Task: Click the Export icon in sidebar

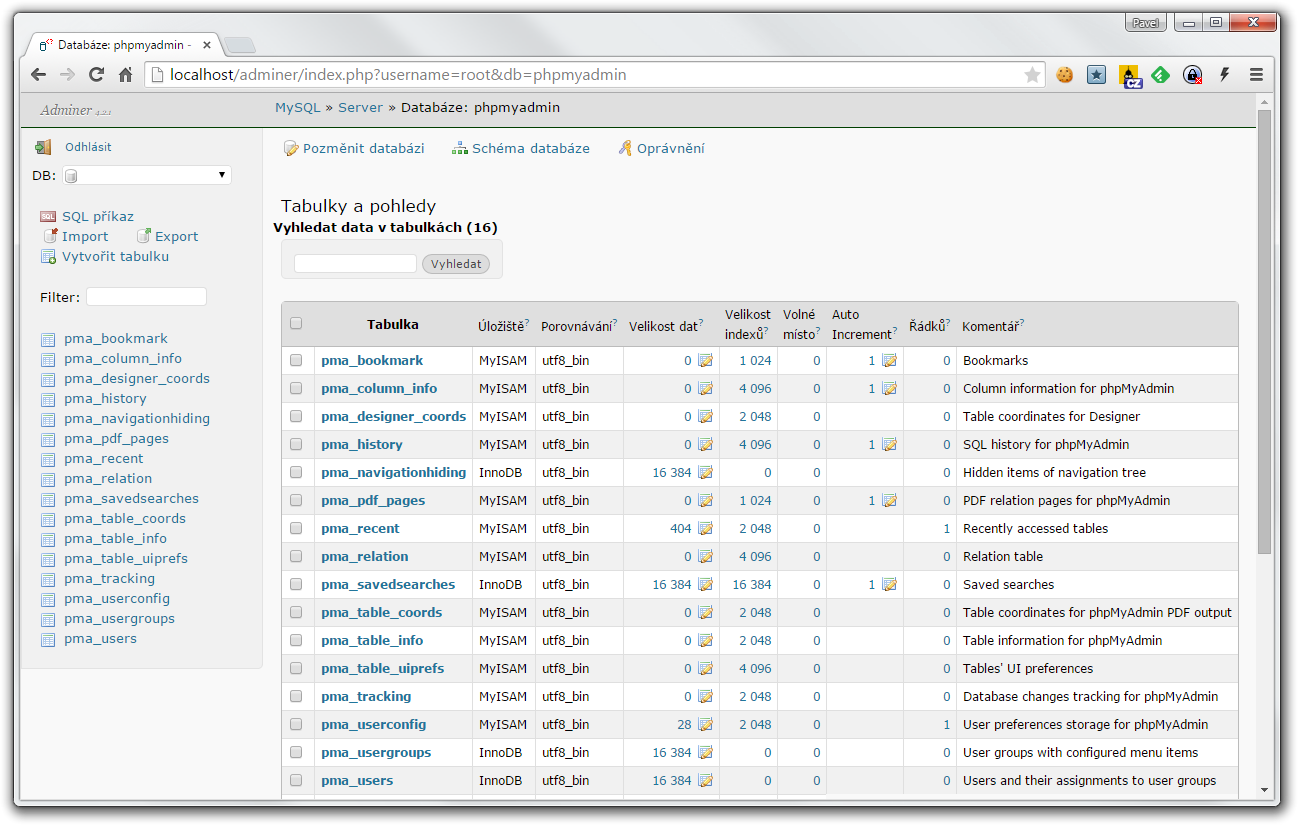Action: coord(144,236)
